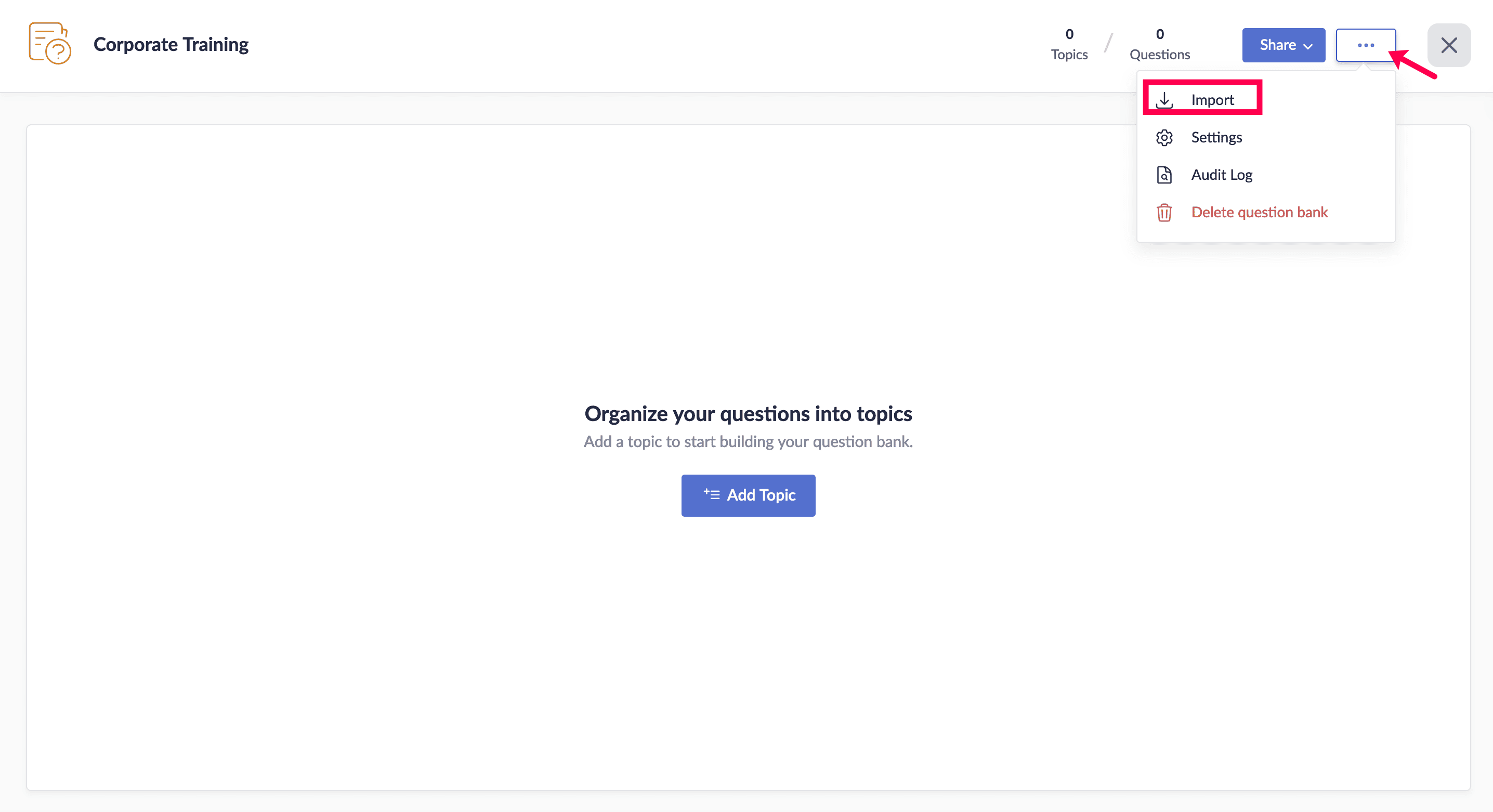Click the Audit Log document icon
Screen dimensions: 1493x812
pyautogui.click(x=1164, y=175)
